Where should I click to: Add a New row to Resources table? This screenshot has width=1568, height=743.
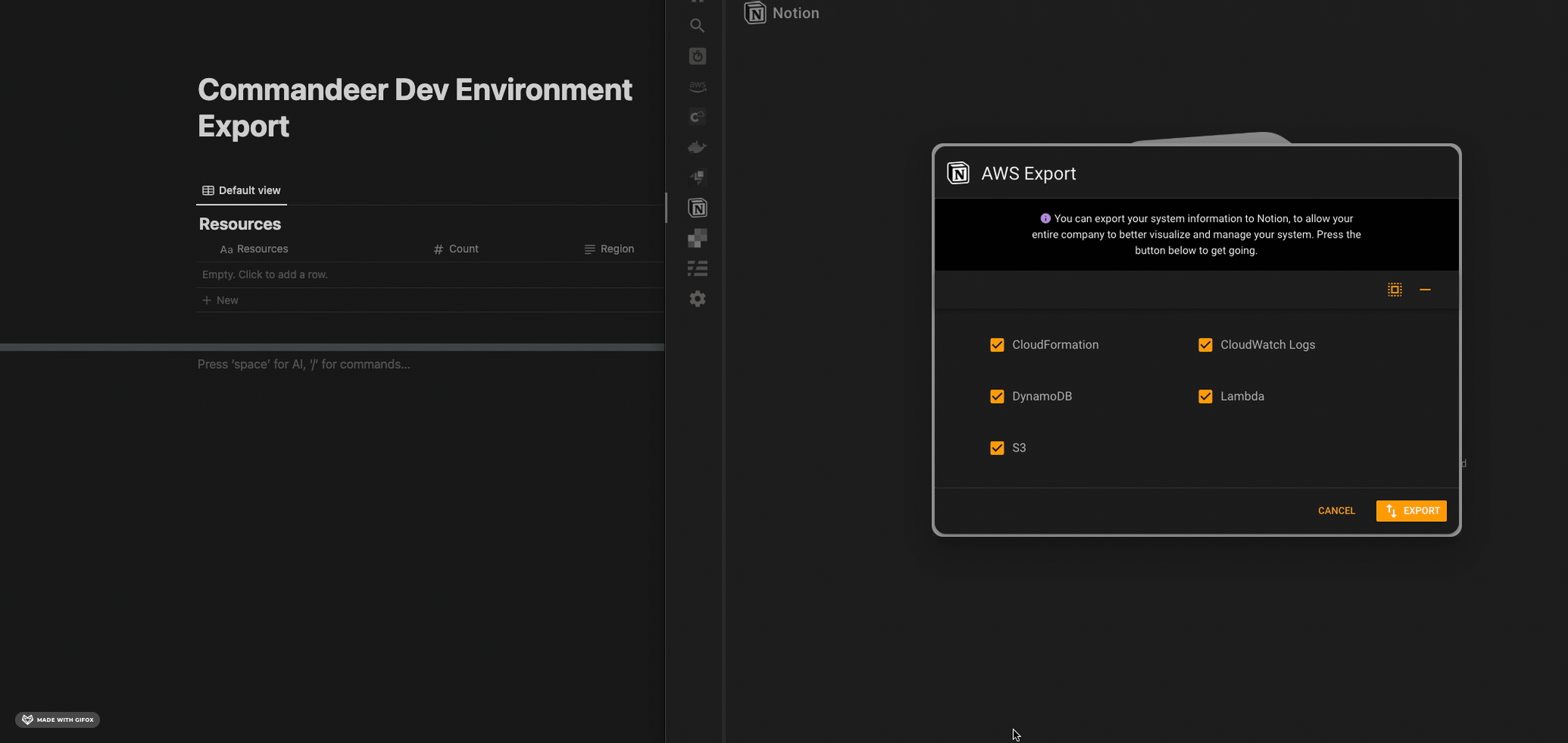(430, 300)
